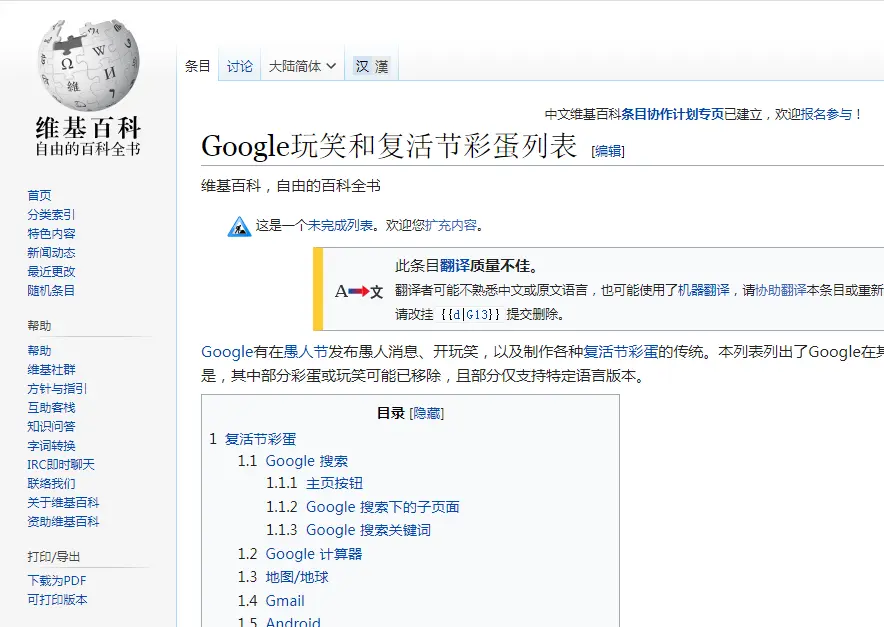Jump to 1.1.2 Google 搜索下的子页面
This screenshot has width=884, height=627.
tap(383, 507)
